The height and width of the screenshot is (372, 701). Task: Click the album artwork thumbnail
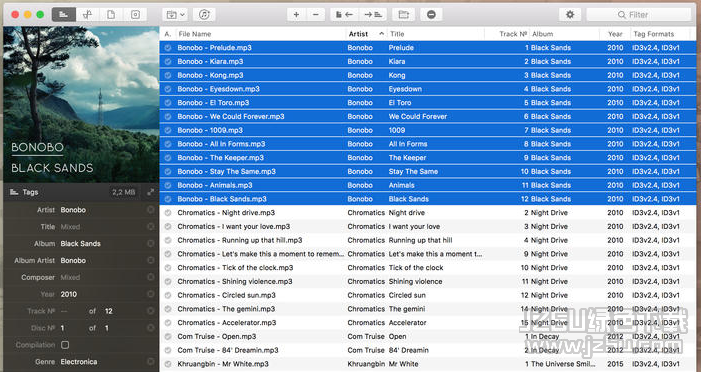81,104
